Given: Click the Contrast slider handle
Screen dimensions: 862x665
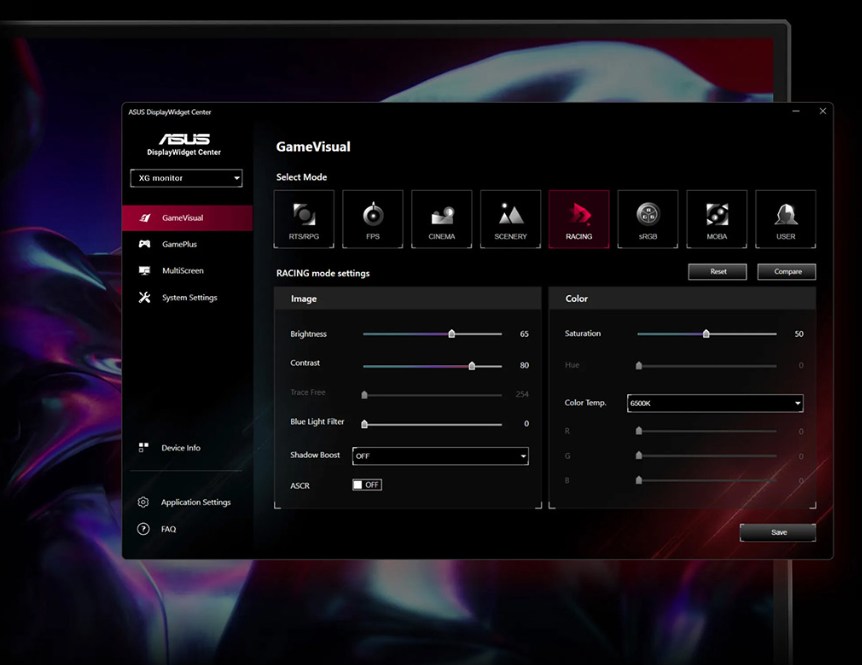Looking at the screenshot, I should pos(472,365).
